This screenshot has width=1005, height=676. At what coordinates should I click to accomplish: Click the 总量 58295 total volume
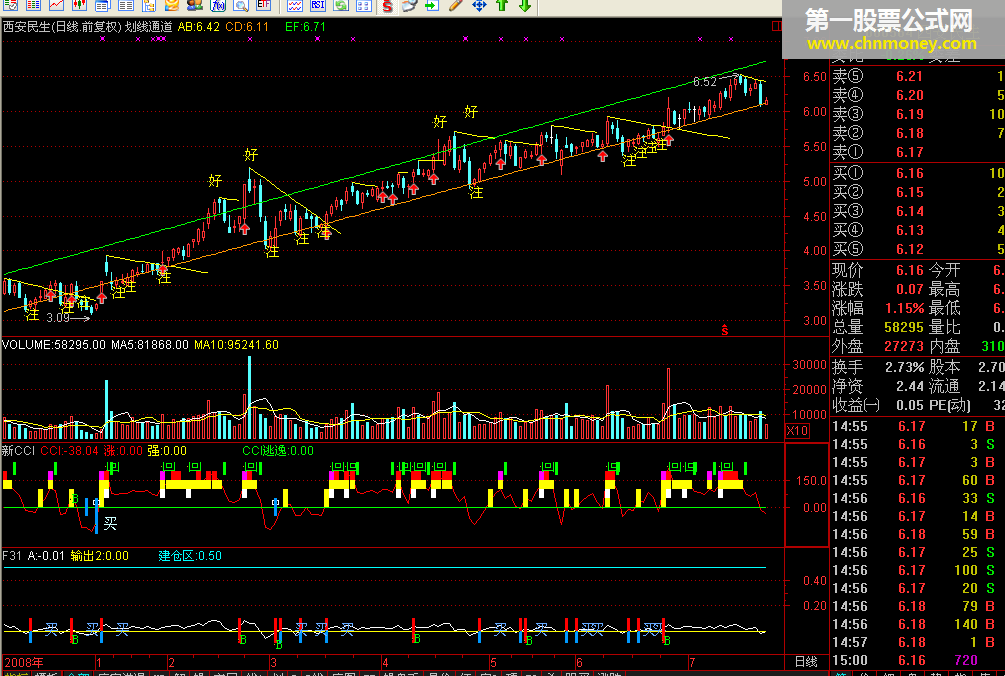tap(904, 327)
